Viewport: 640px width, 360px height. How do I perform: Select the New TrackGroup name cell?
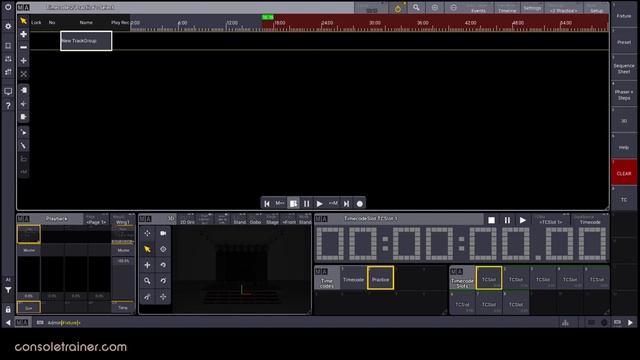click(x=86, y=41)
